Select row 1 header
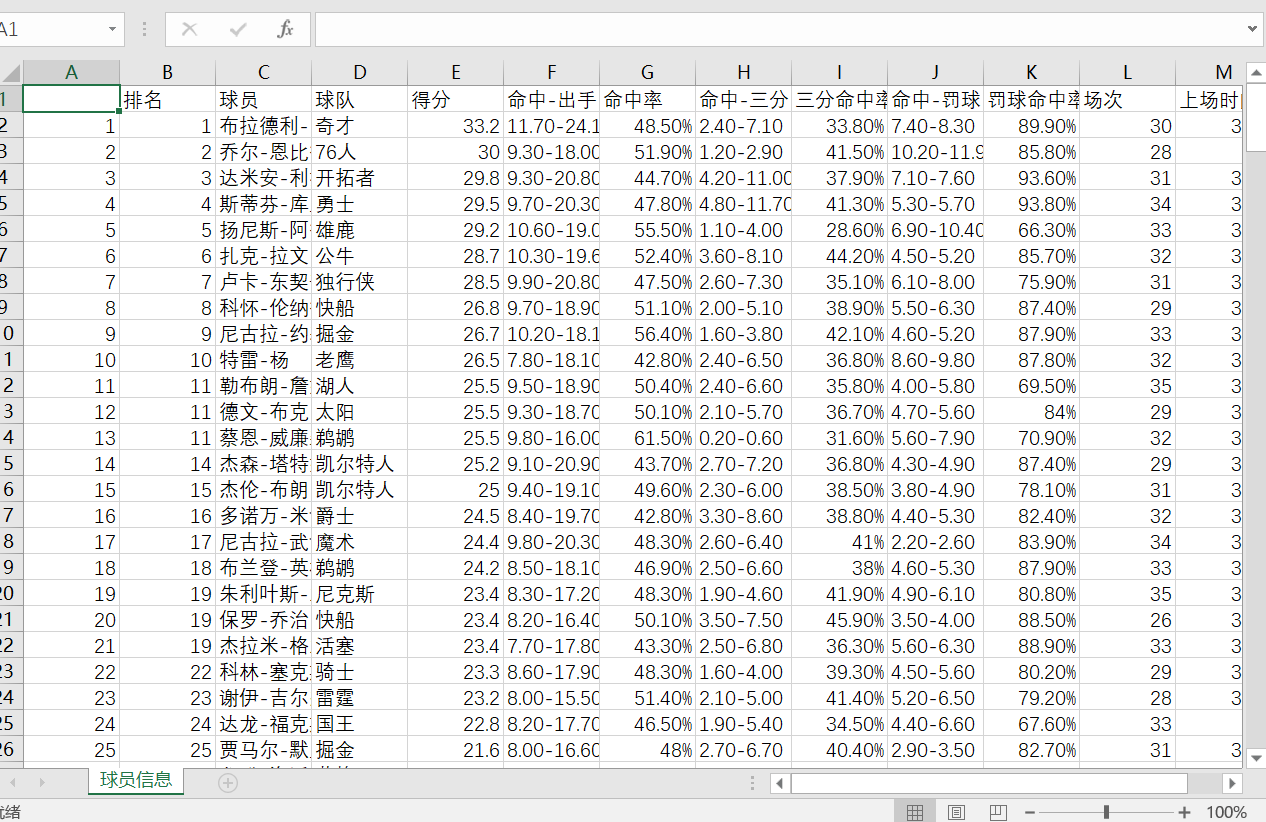The image size is (1266, 822). (10, 99)
